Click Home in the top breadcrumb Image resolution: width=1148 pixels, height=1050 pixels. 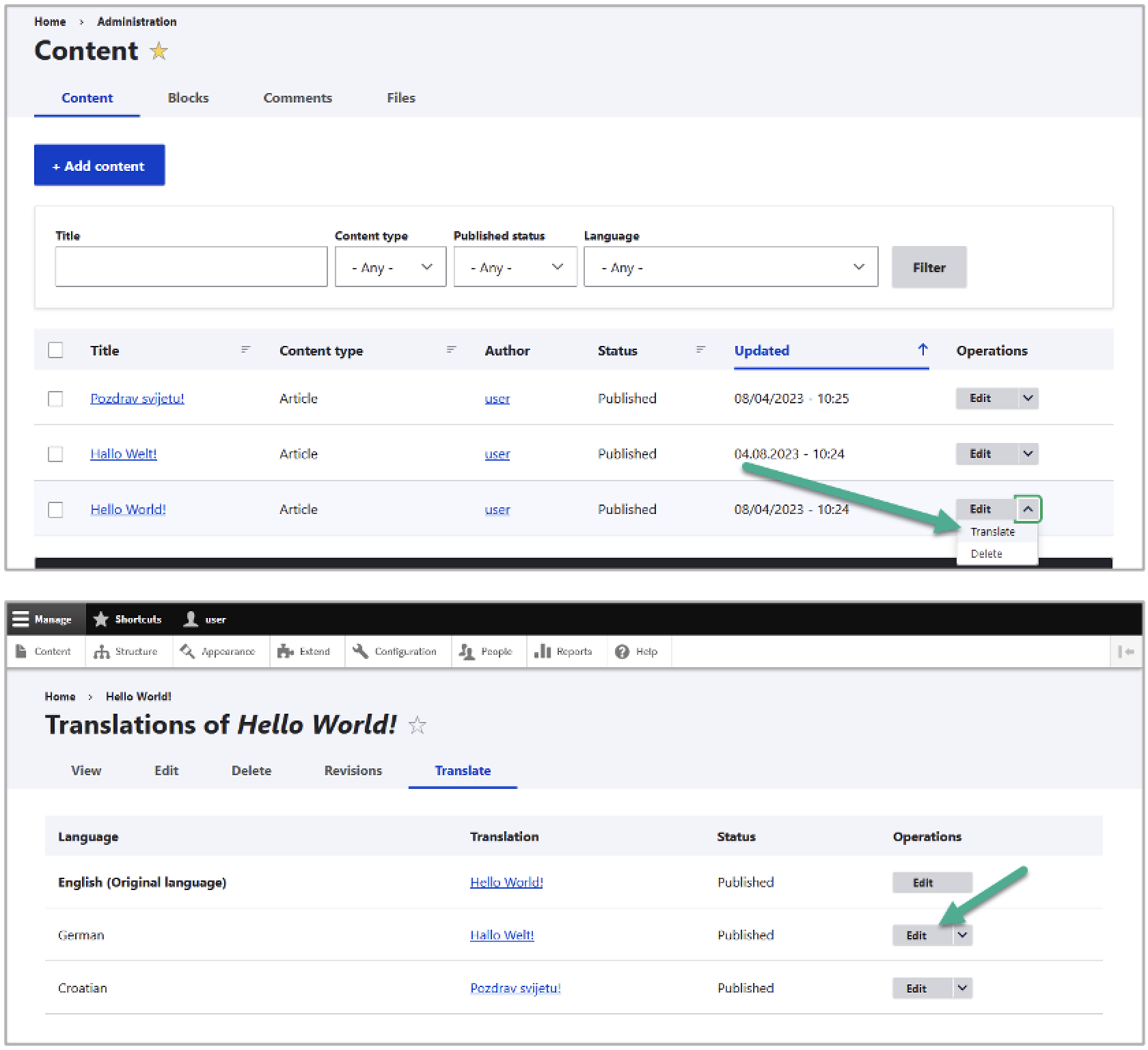50,22
